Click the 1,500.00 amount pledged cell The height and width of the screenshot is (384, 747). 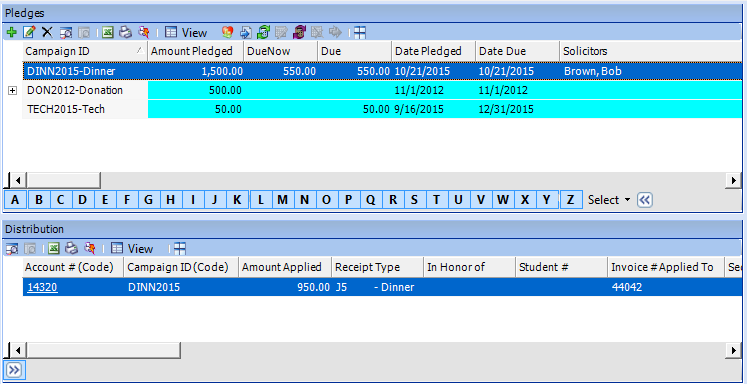[x=196, y=71]
